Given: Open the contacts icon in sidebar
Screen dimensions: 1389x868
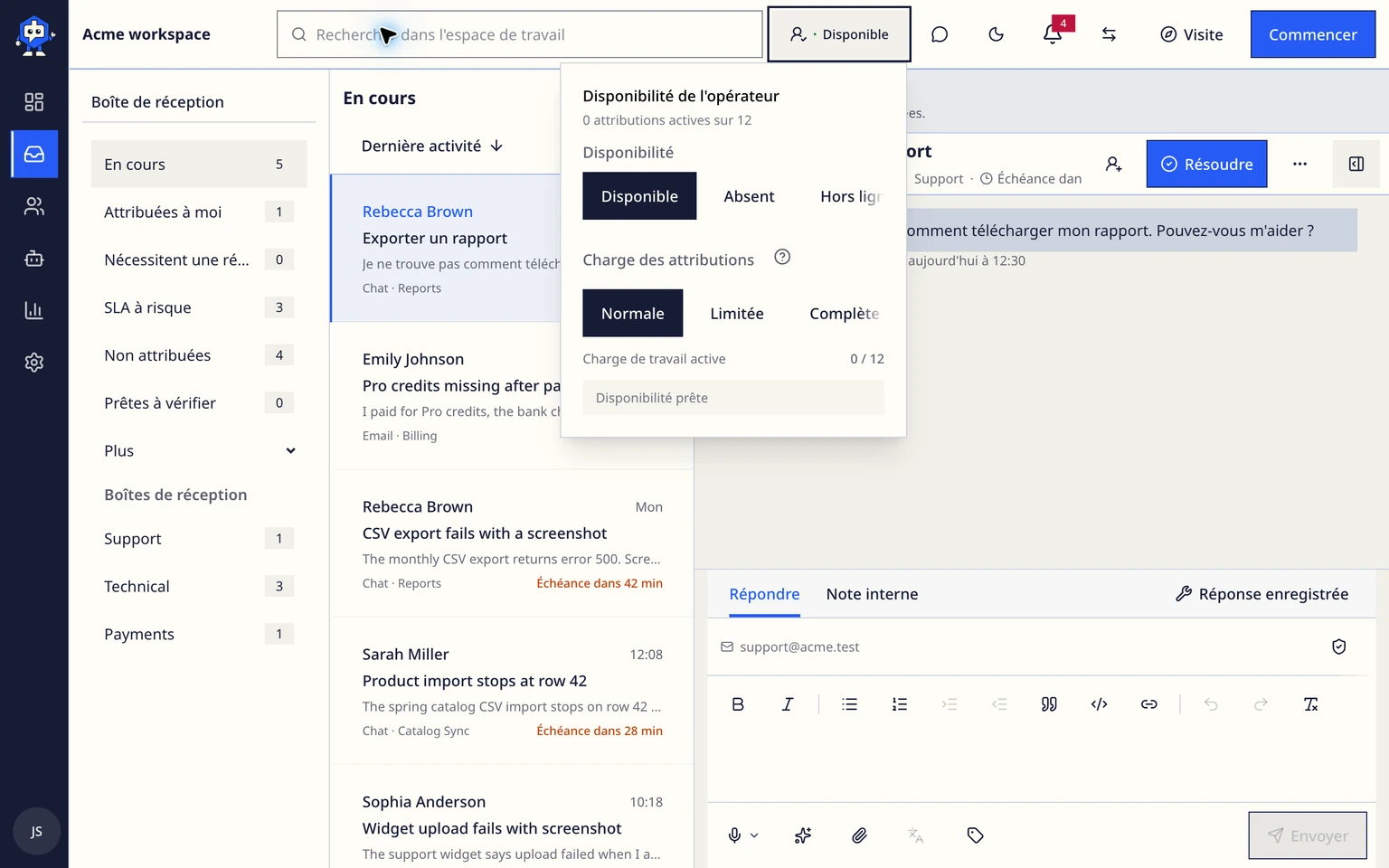Looking at the screenshot, I should (34, 207).
